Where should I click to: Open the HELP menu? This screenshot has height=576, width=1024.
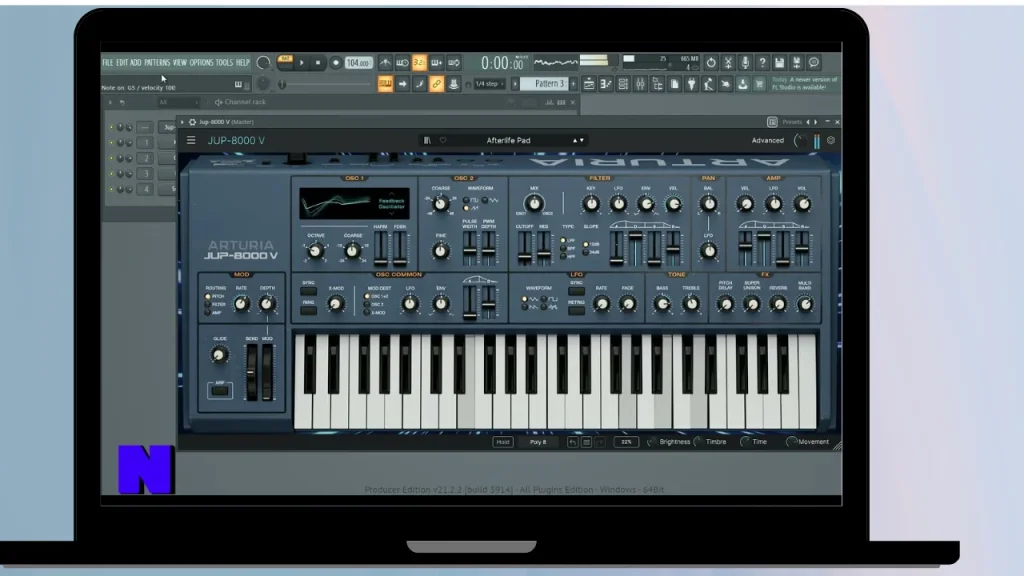tap(243, 63)
